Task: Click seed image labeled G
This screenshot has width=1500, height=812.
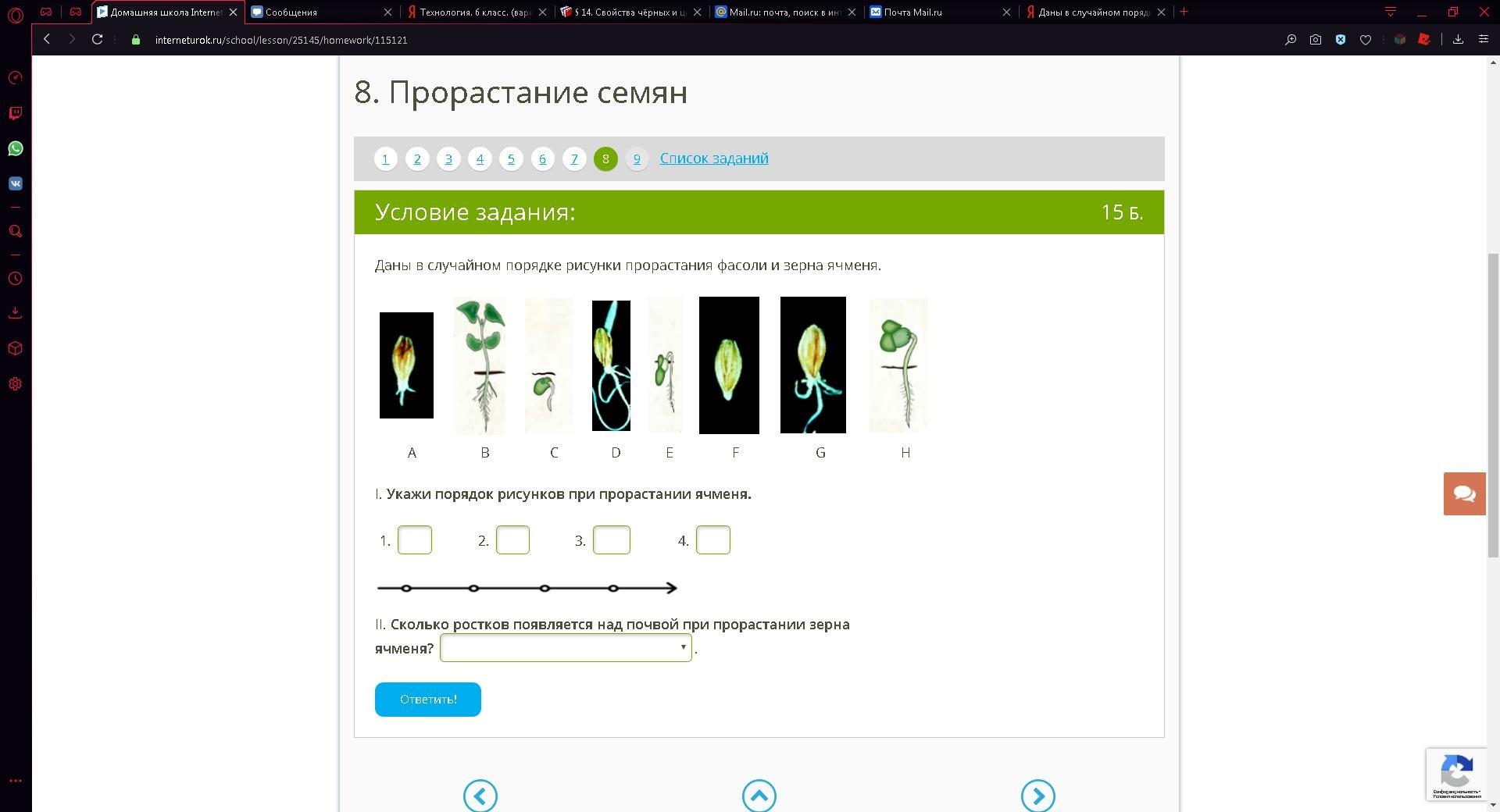Action: coord(812,365)
